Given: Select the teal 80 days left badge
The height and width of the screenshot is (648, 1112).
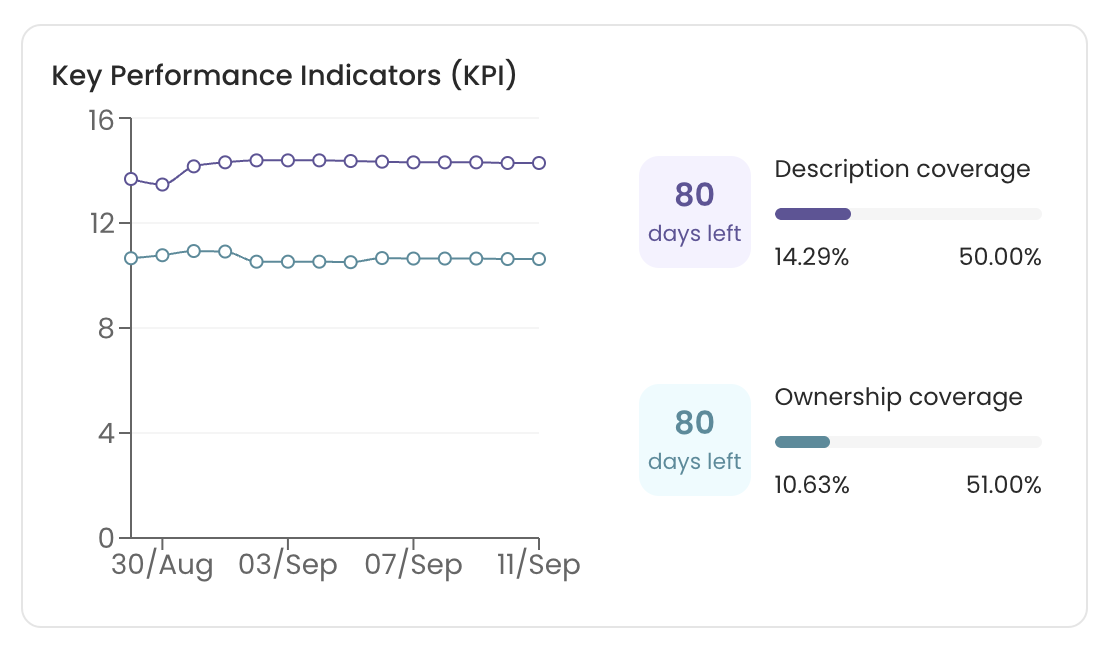Looking at the screenshot, I should [x=694, y=440].
